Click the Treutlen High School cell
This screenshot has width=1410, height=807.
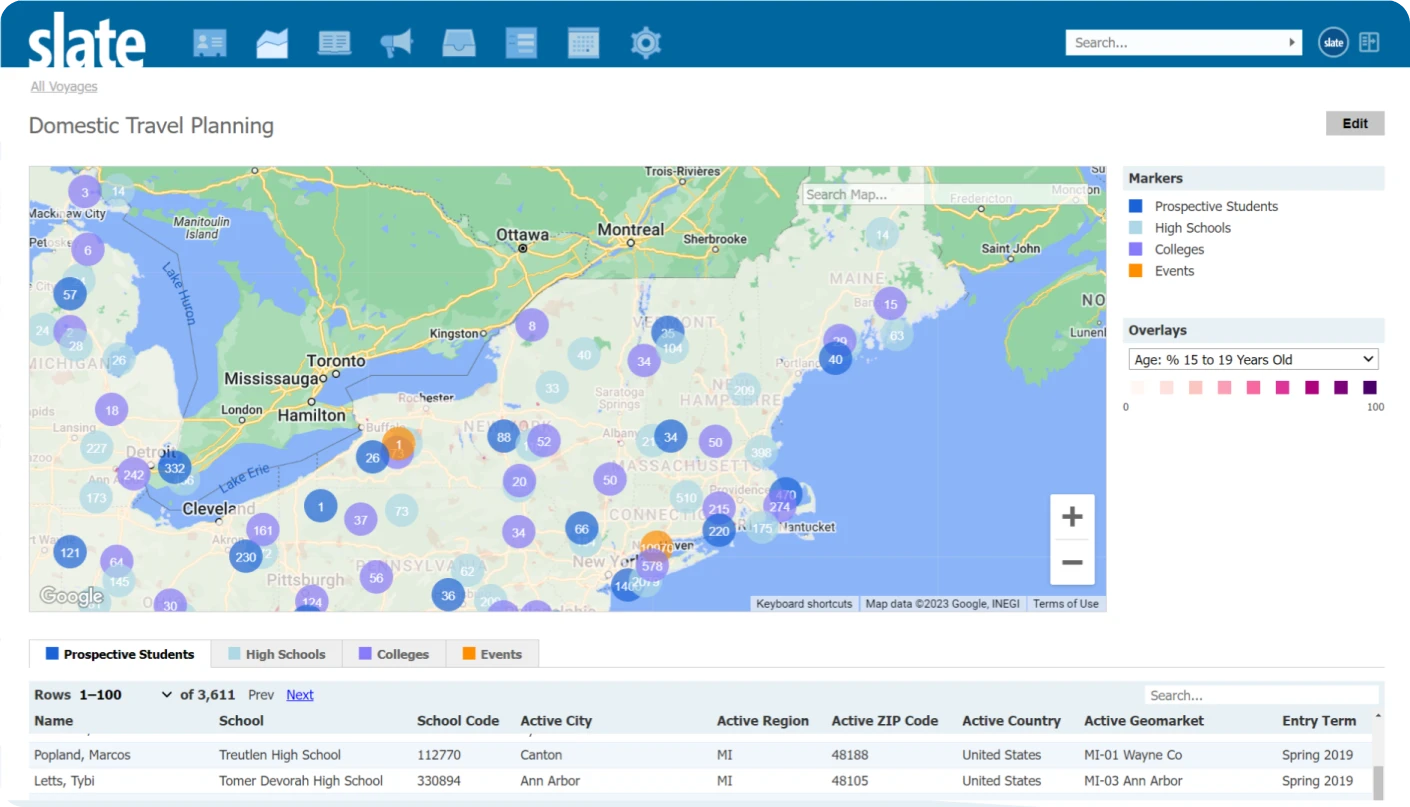point(280,755)
